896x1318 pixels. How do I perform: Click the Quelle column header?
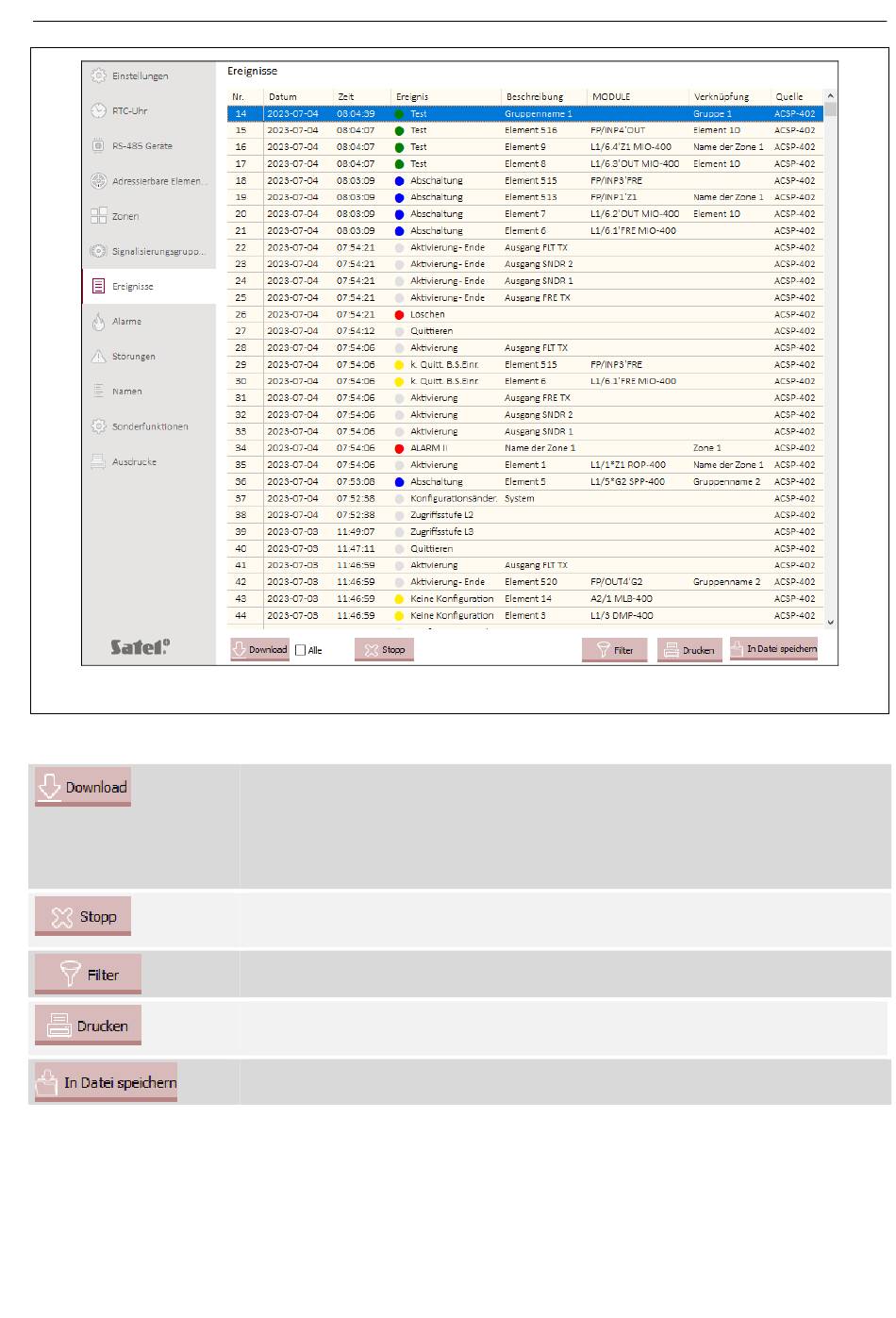pyautogui.click(x=797, y=96)
